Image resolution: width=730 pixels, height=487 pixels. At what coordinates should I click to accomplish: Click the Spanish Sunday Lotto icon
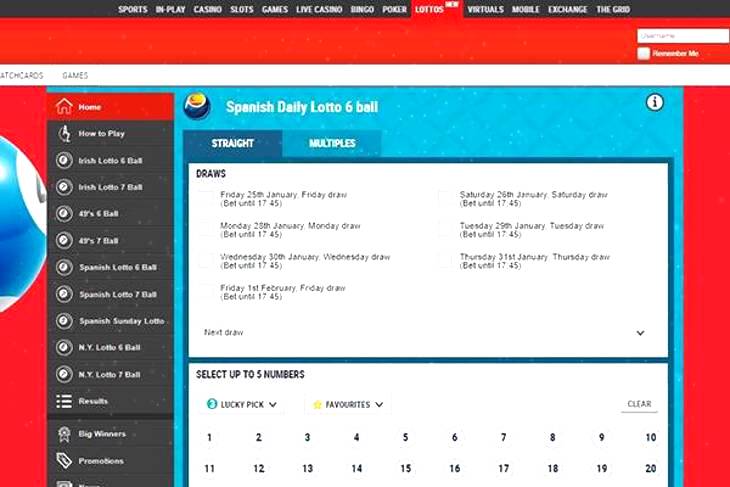(64, 321)
